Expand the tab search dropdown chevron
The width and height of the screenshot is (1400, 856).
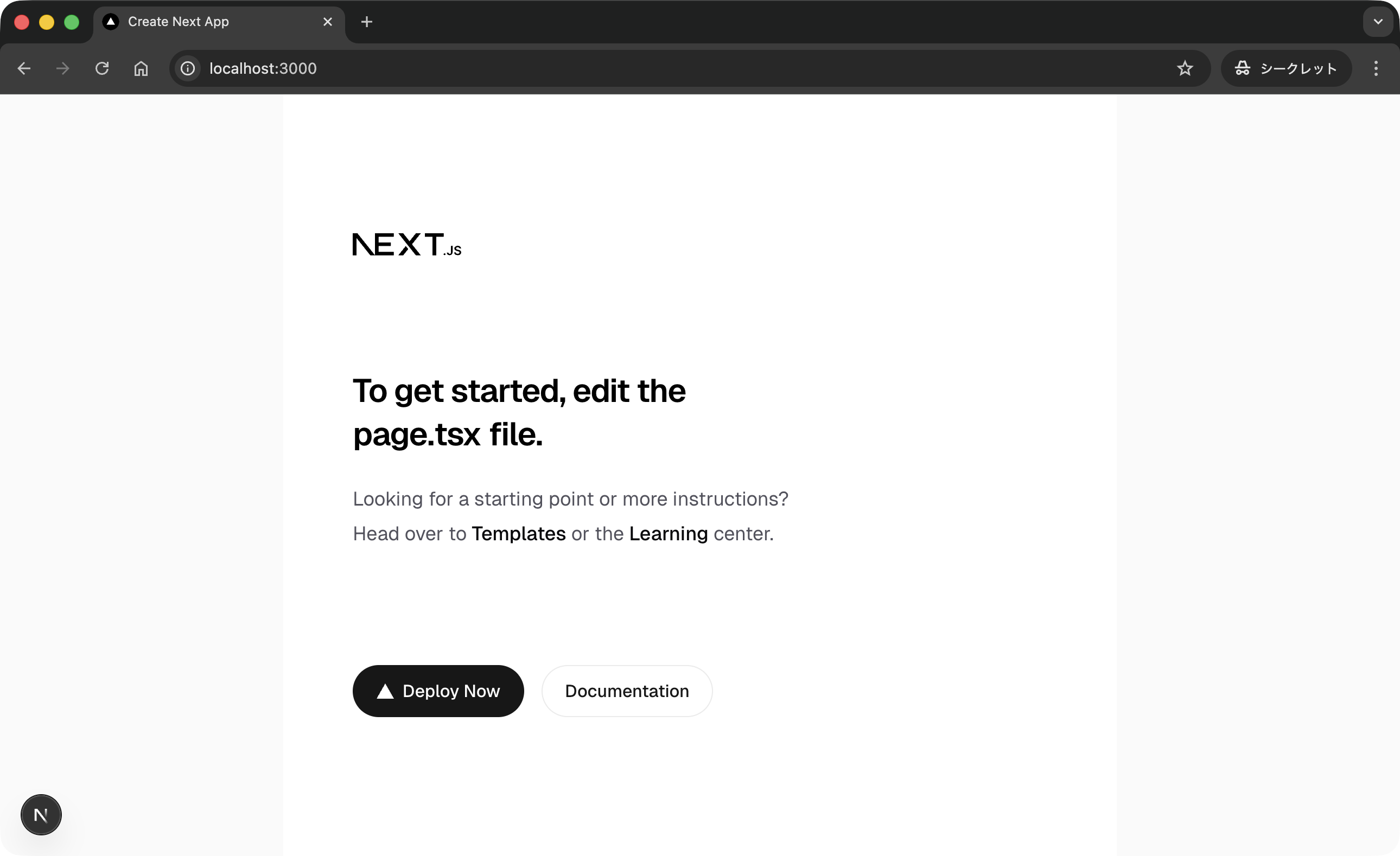pyautogui.click(x=1378, y=22)
